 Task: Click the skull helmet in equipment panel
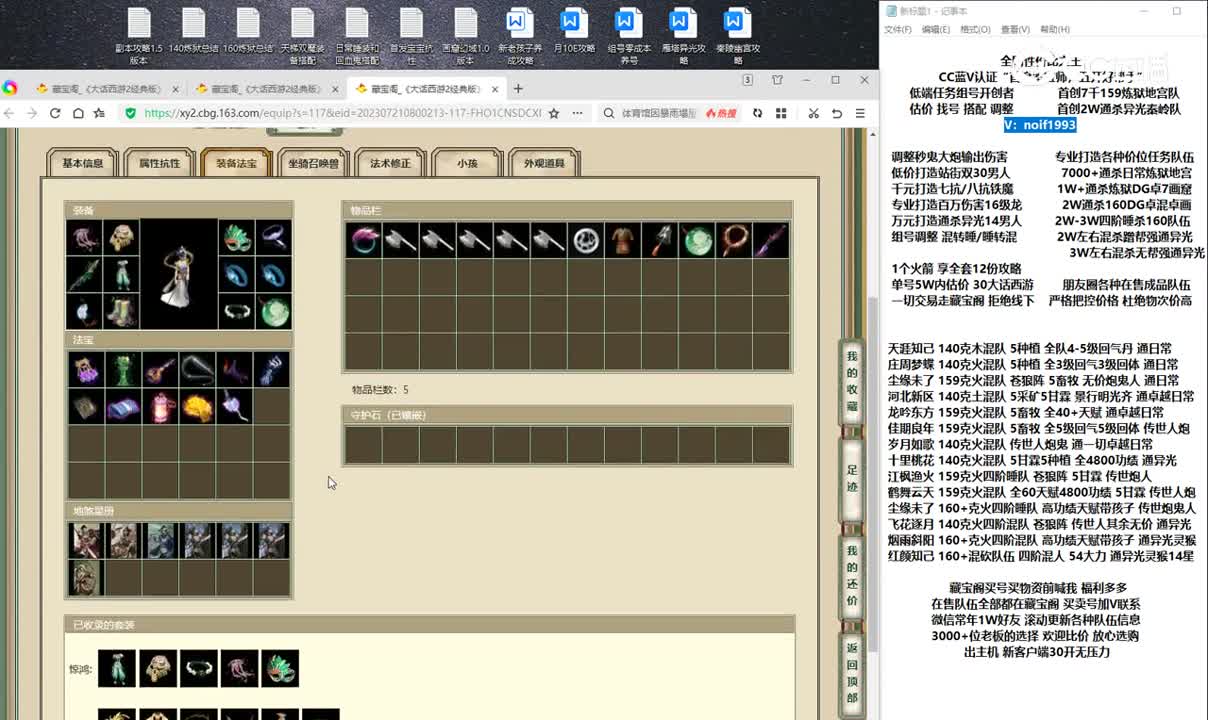[x=122, y=237]
